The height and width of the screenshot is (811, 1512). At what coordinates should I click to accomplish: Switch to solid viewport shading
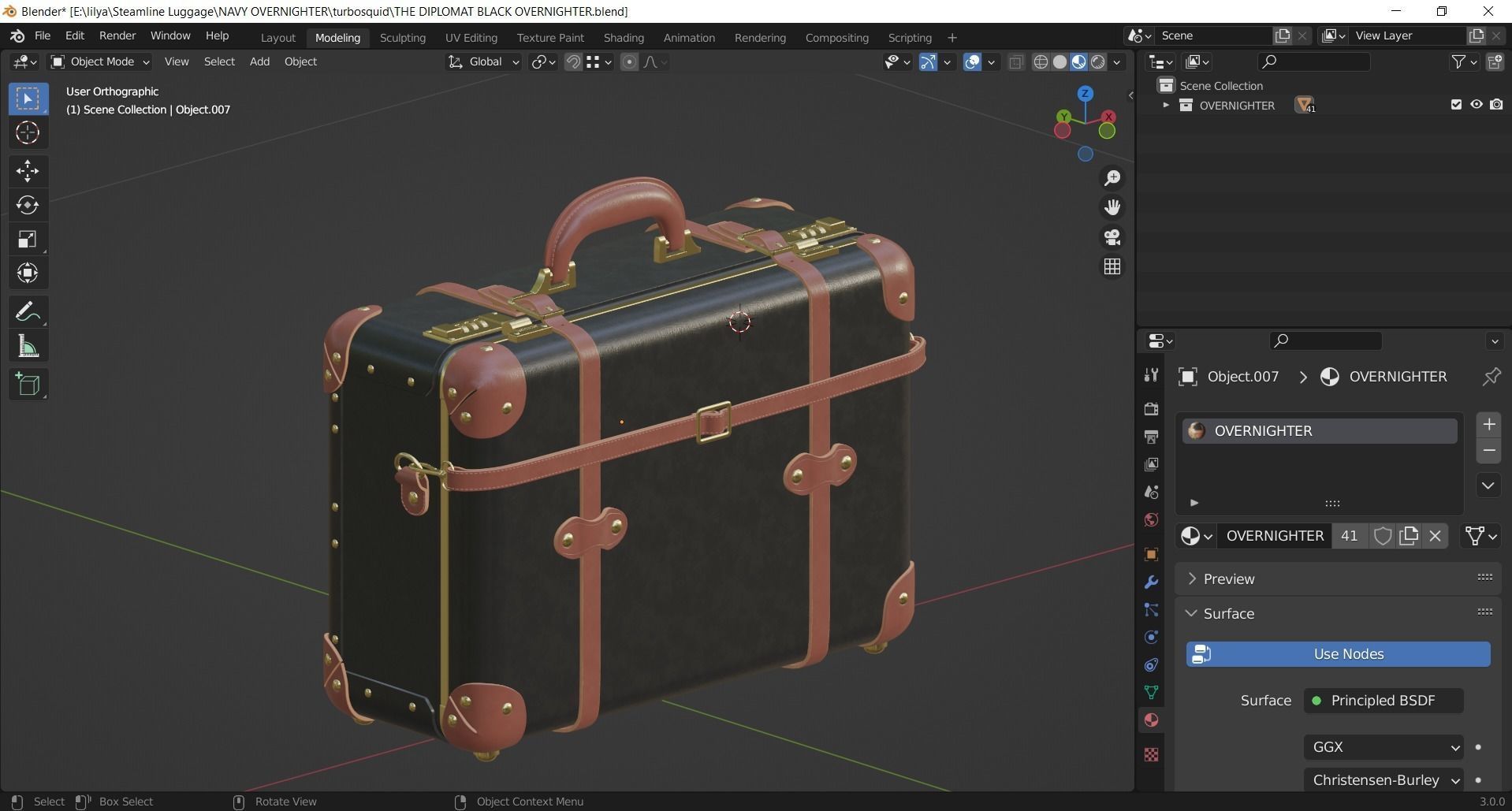[x=1060, y=61]
